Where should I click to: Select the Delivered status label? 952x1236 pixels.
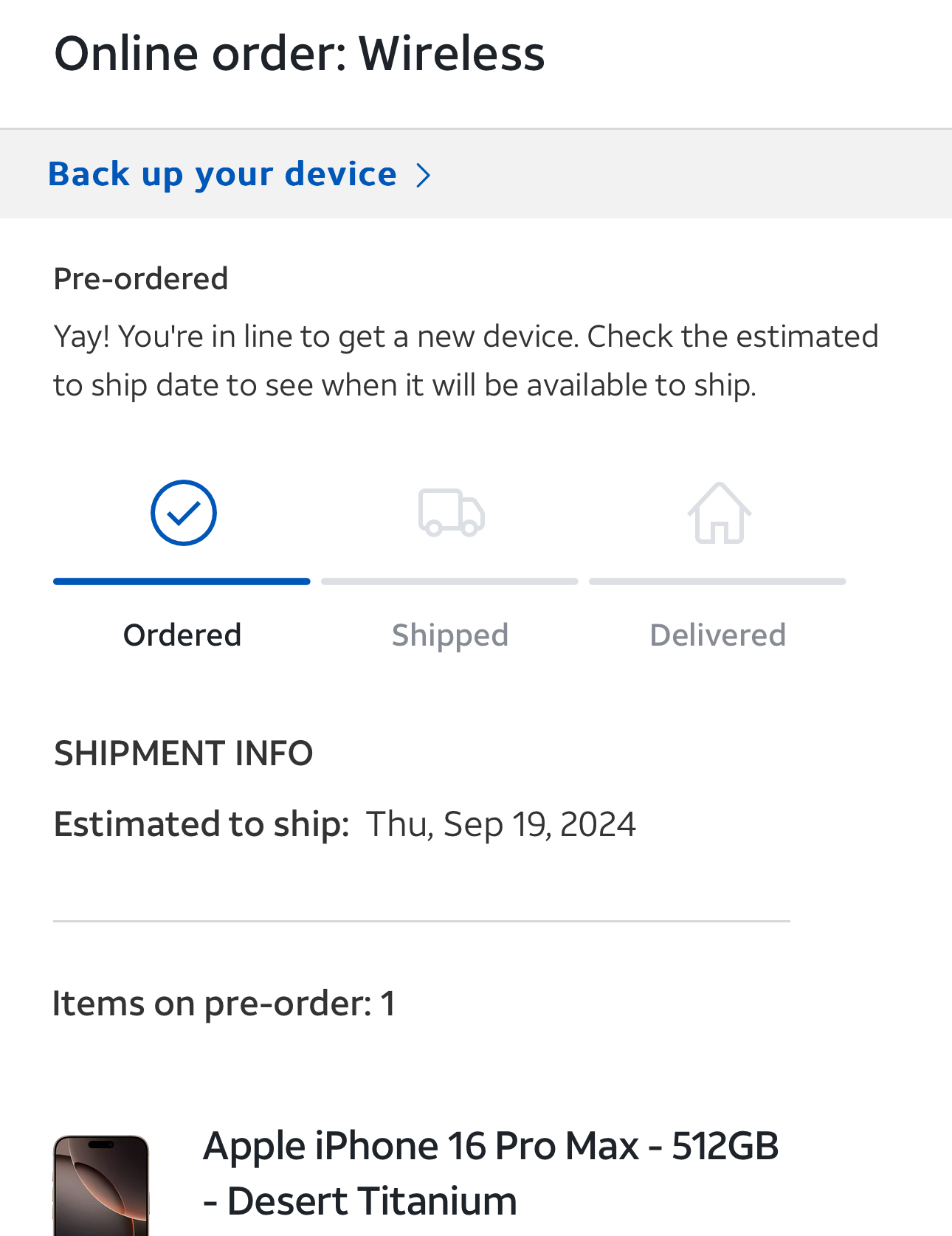pos(718,635)
